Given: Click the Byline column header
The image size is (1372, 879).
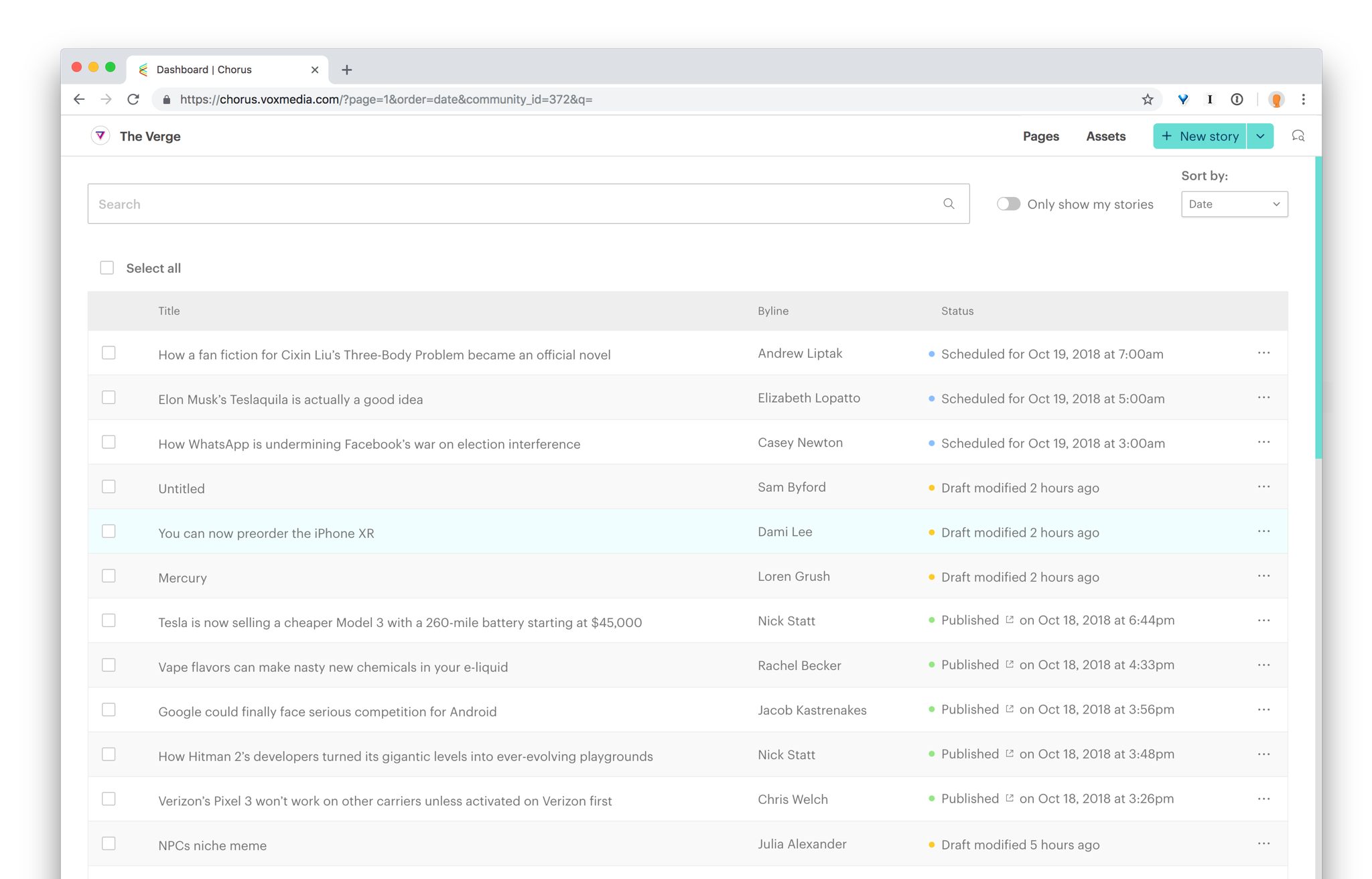Looking at the screenshot, I should point(773,311).
